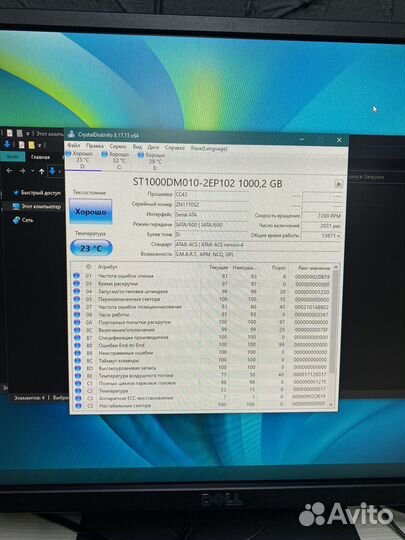The image size is (405, 540).
Task: Click the status icon of attribute B7
Action: click(x=77, y=338)
